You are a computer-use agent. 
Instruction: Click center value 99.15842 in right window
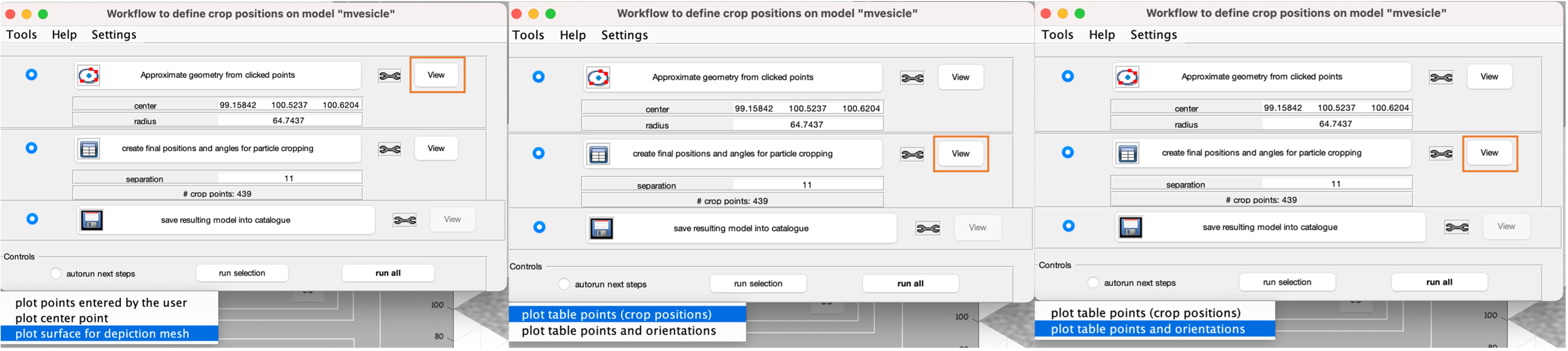pyautogui.click(x=1282, y=108)
